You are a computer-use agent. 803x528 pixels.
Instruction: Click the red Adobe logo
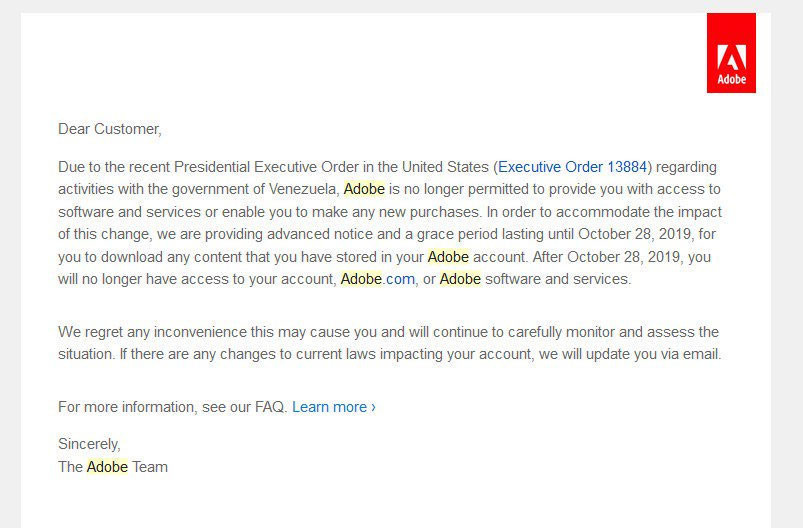point(731,53)
